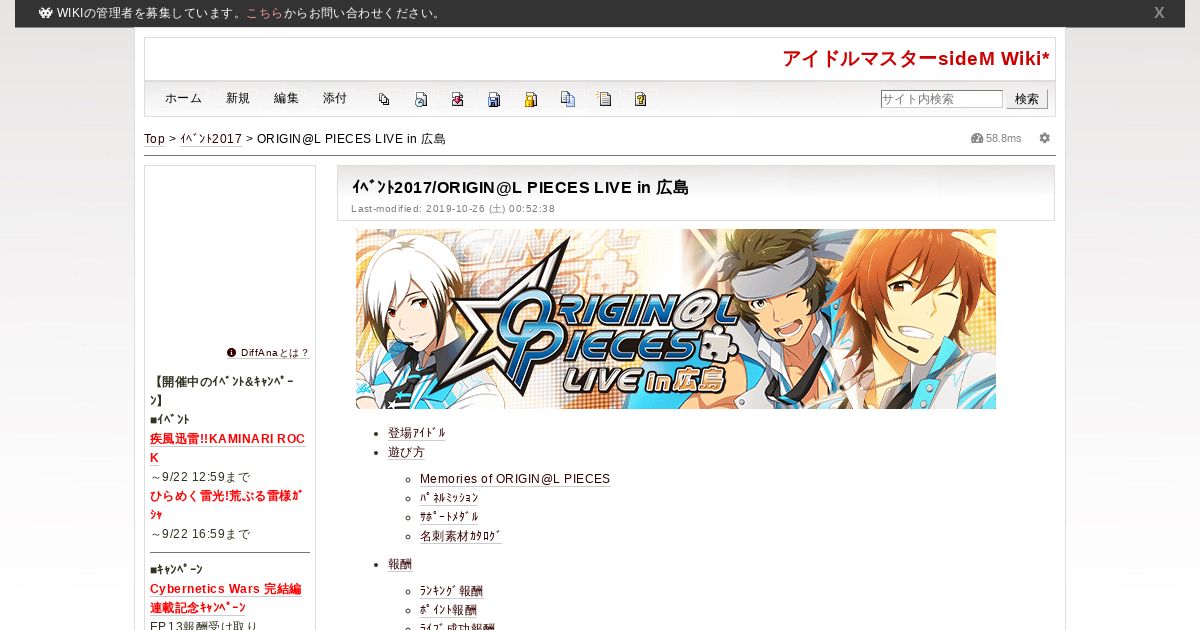Click the gauge icon beside 58.8ms
1200x630 pixels.
(977, 138)
